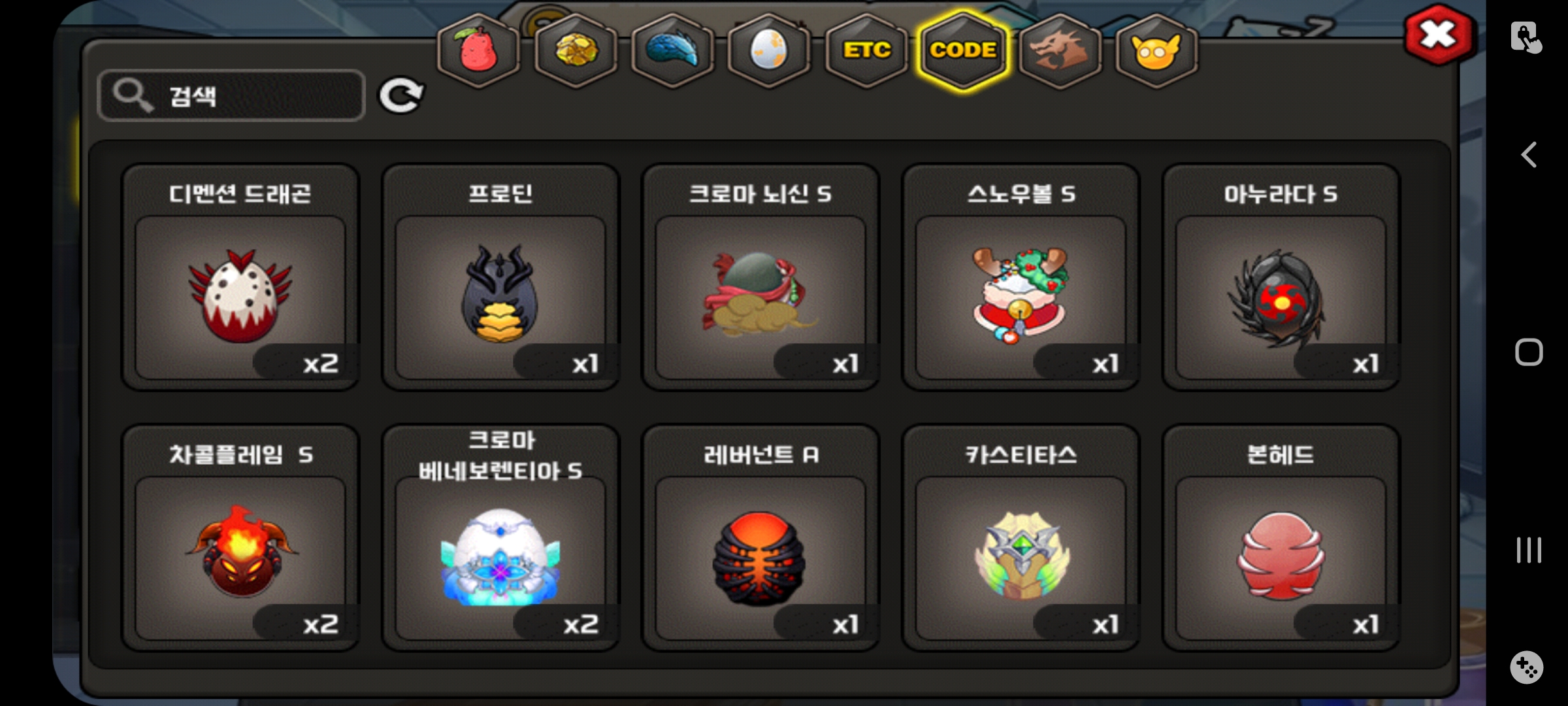Select the CODE category tab

point(963,51)
